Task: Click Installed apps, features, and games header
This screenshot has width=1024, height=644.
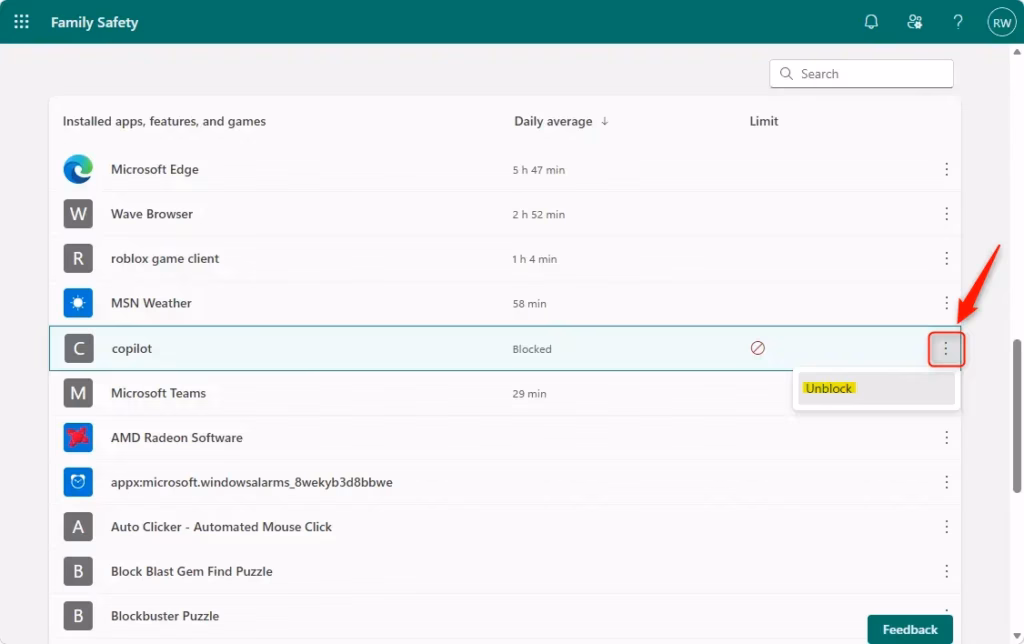Action: pos(164,121)
